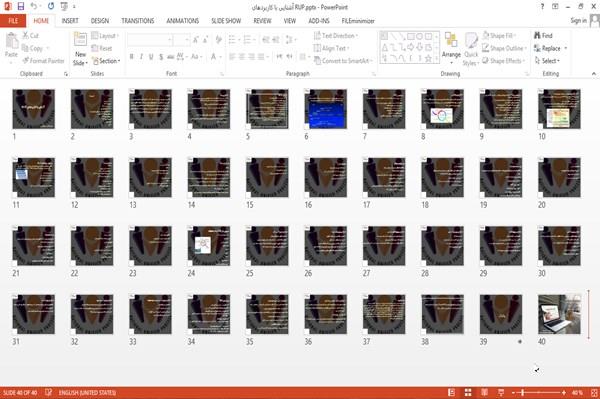Click Find in Editing group
The width and height of the screenshot is (600, 399).
pos(543,36)
